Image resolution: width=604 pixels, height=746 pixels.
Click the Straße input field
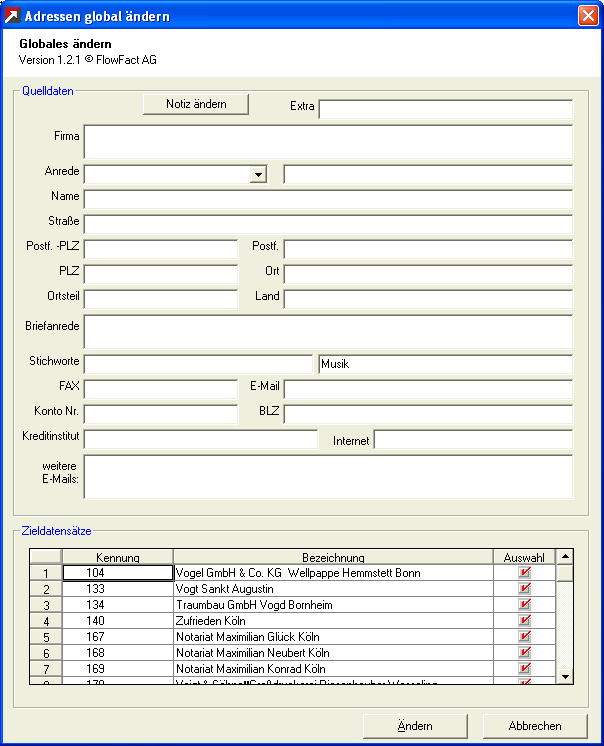pos(328,225)
